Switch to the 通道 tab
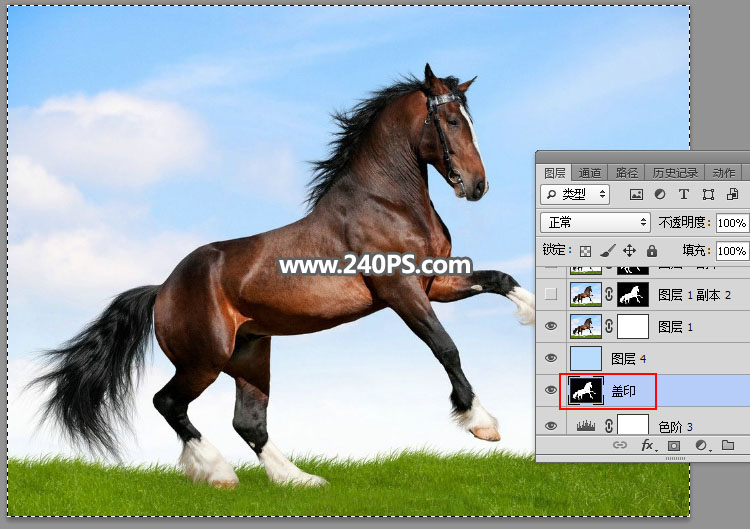 tap(589, 173)
